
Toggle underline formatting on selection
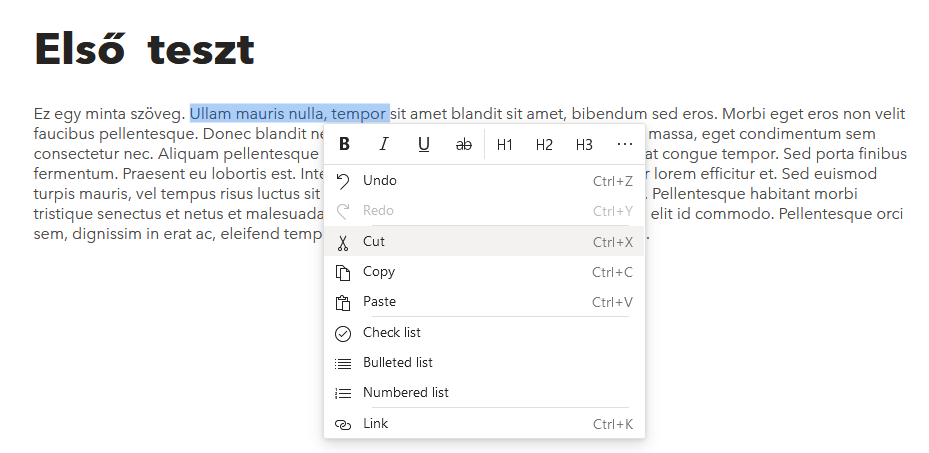pyautogui.click(x=424, y=144)
